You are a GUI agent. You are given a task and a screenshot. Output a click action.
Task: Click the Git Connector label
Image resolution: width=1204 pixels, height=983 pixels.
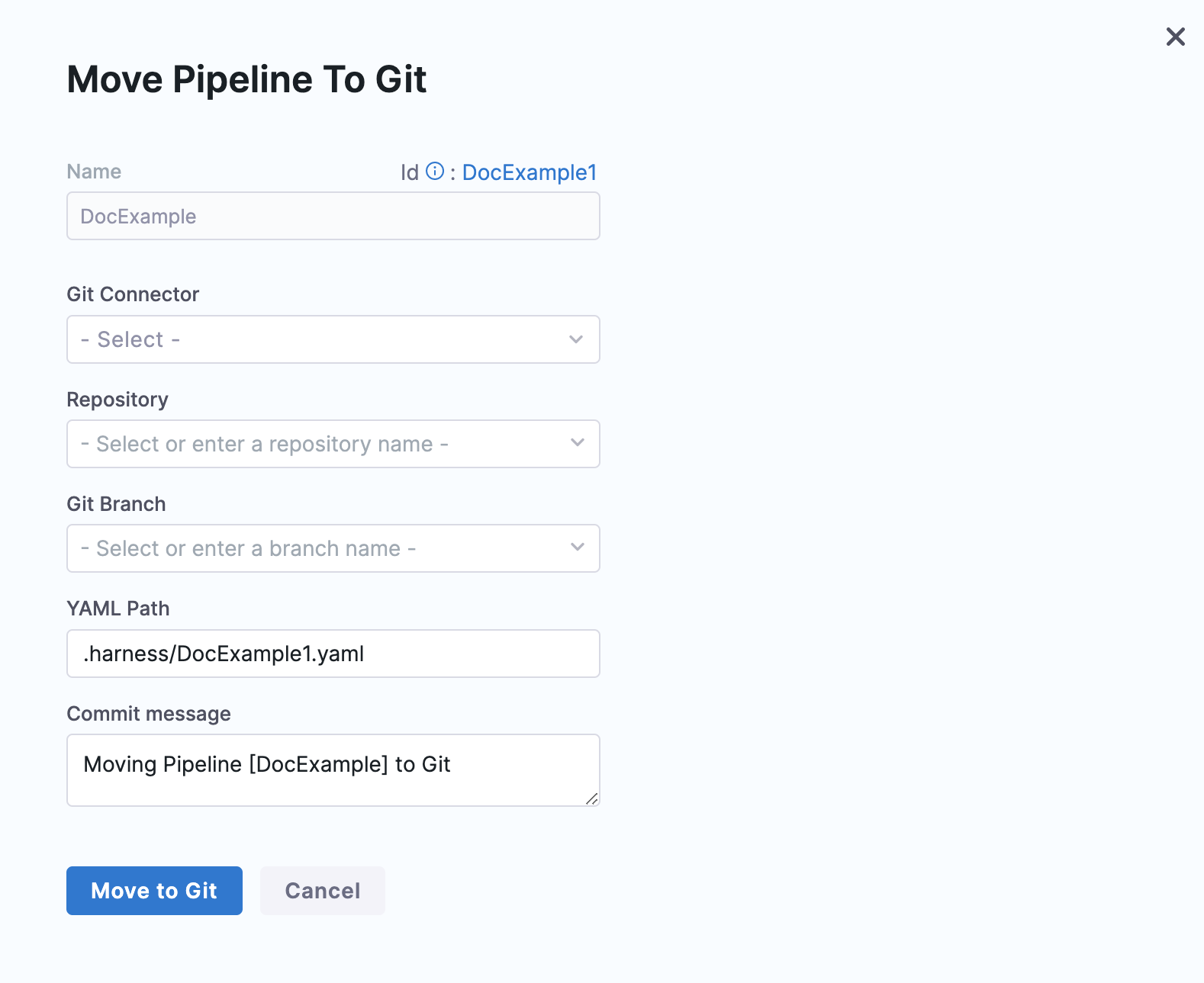[x=133, y=294]
